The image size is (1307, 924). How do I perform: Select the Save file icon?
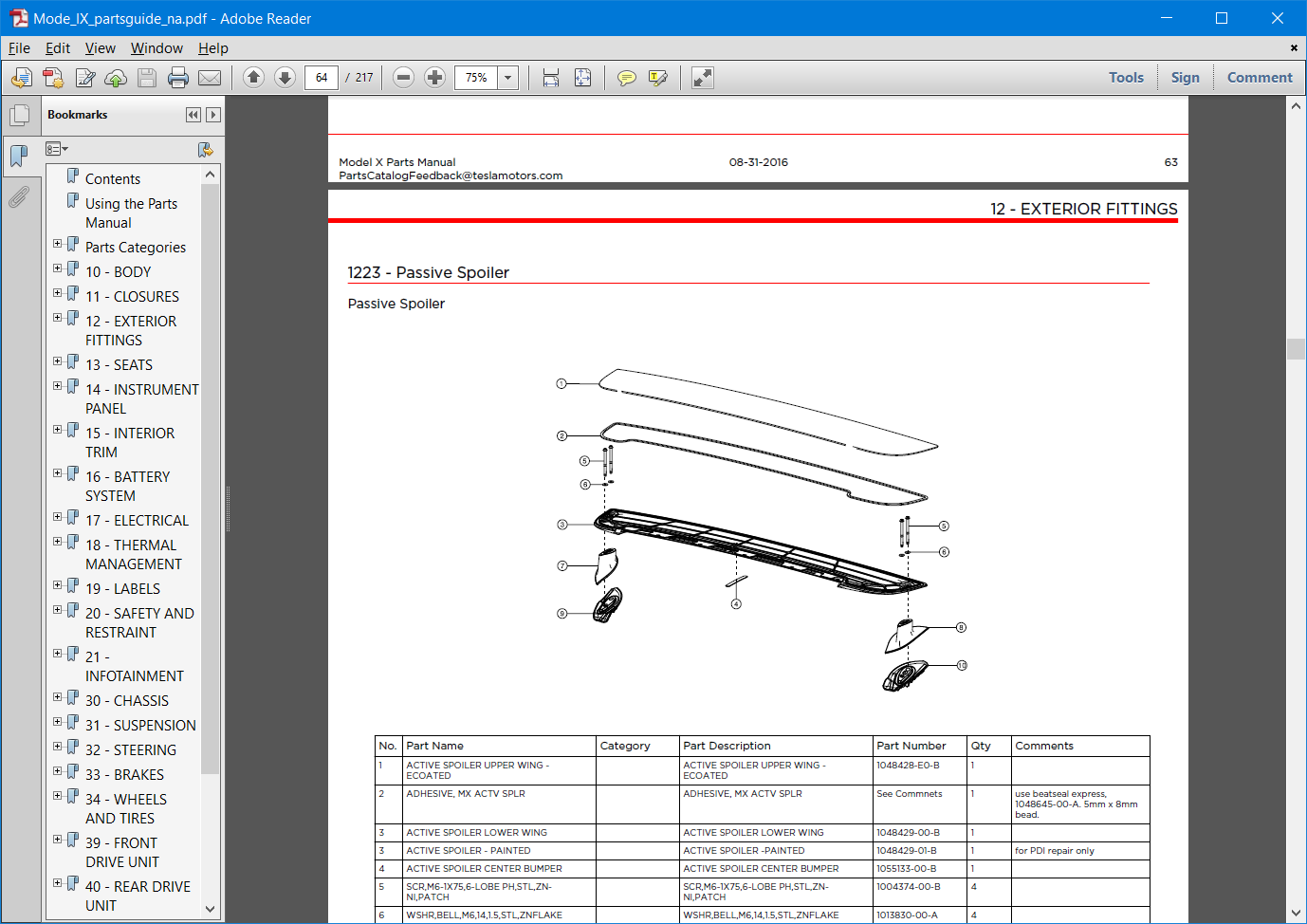coord(147,77)
